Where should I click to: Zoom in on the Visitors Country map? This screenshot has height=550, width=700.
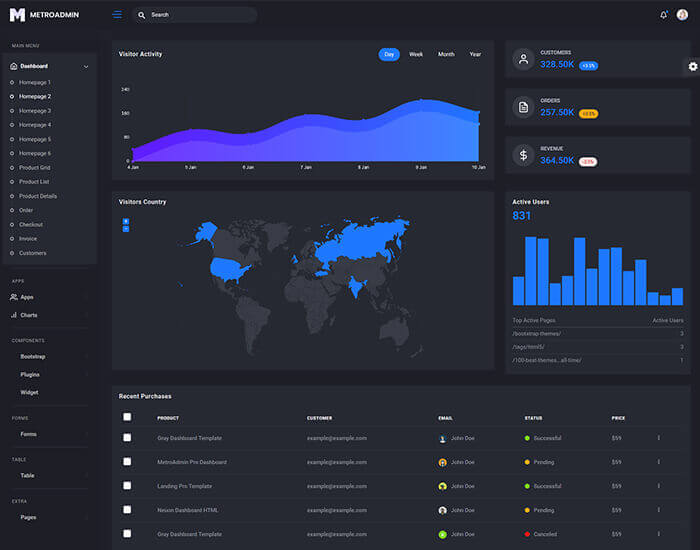pyautogui.click(x=126, y=221)
